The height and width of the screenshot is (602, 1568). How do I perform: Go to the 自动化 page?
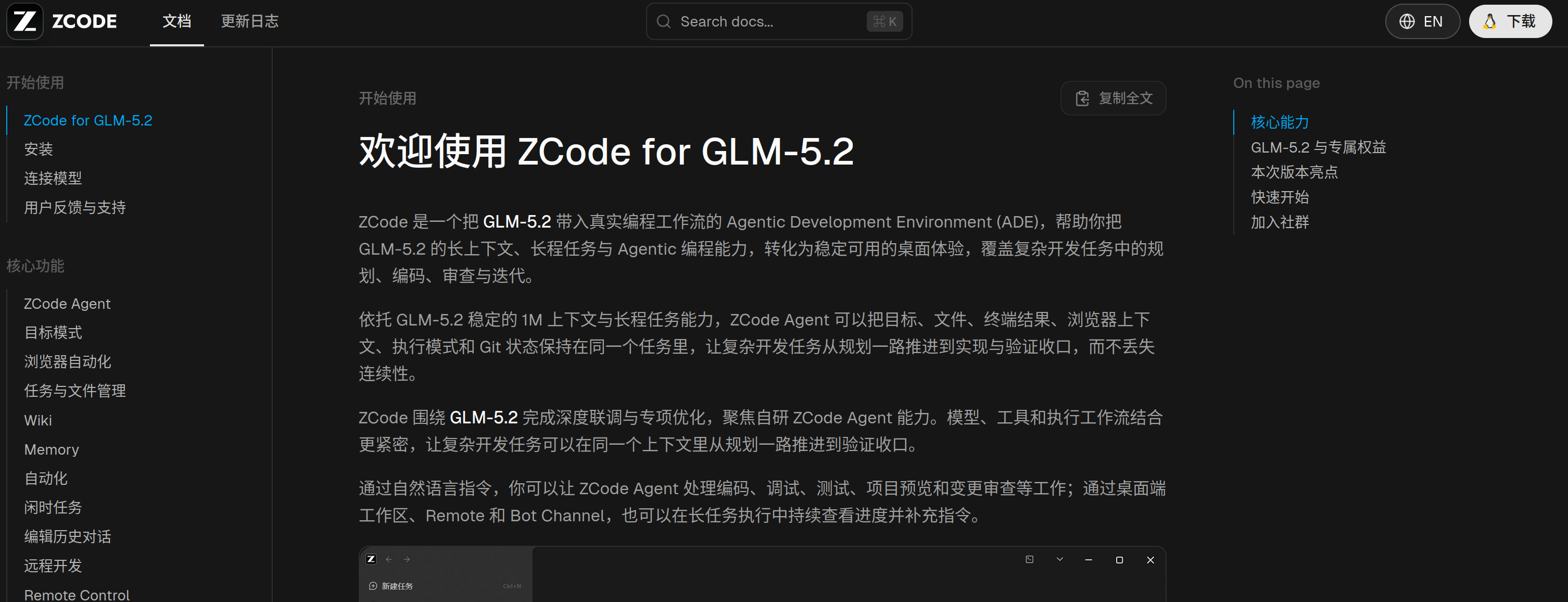(46, 479)
